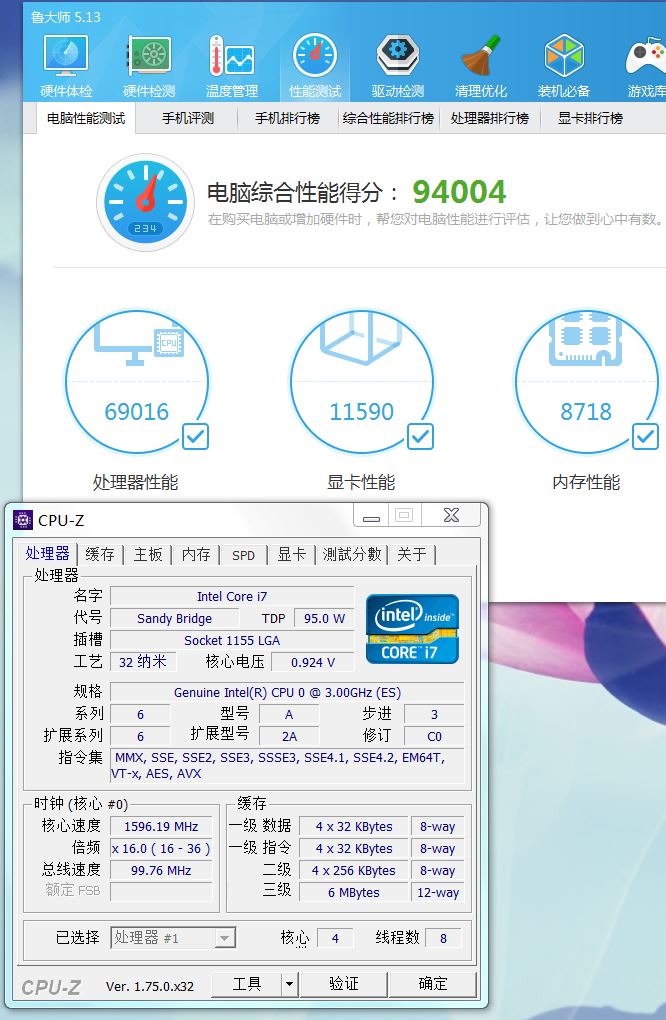Click the 显卡性能 circle showing 11590
Viewport: 666px width, 1020px height.
pyautogui.click(x=362, y=382)
